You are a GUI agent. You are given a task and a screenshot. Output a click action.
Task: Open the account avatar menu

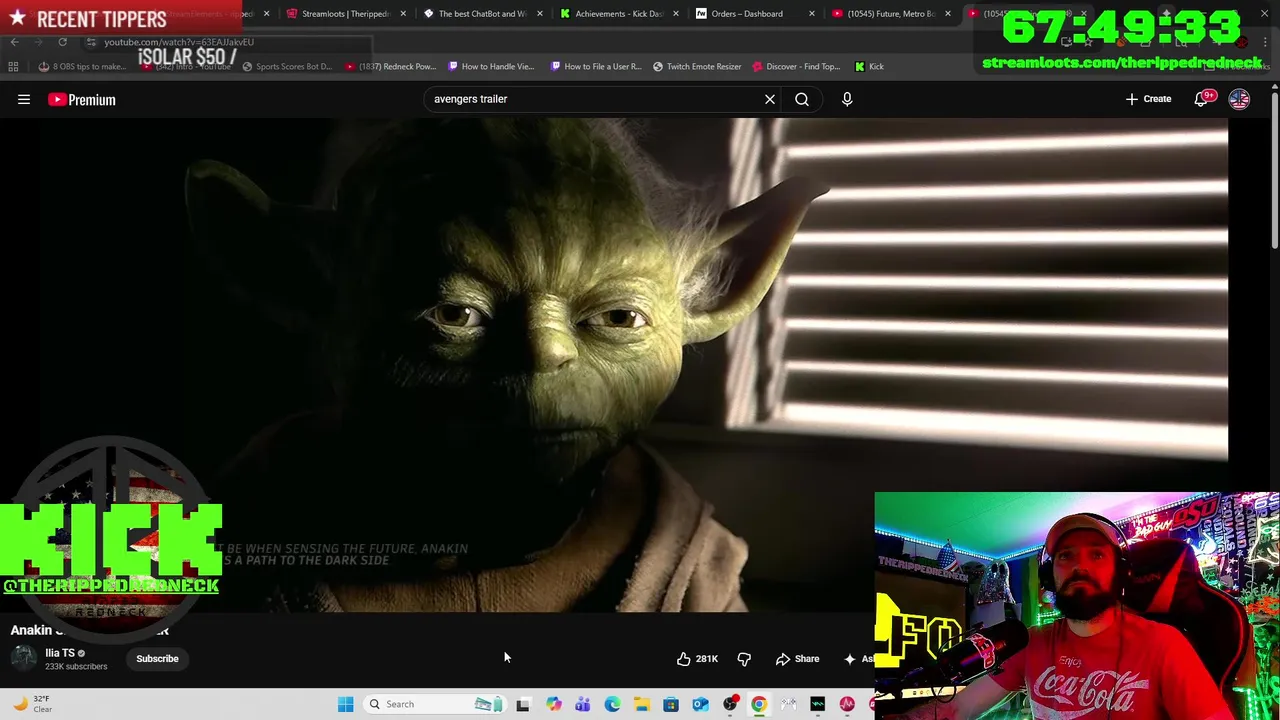pyautogui.click(x=1239, y=99)
